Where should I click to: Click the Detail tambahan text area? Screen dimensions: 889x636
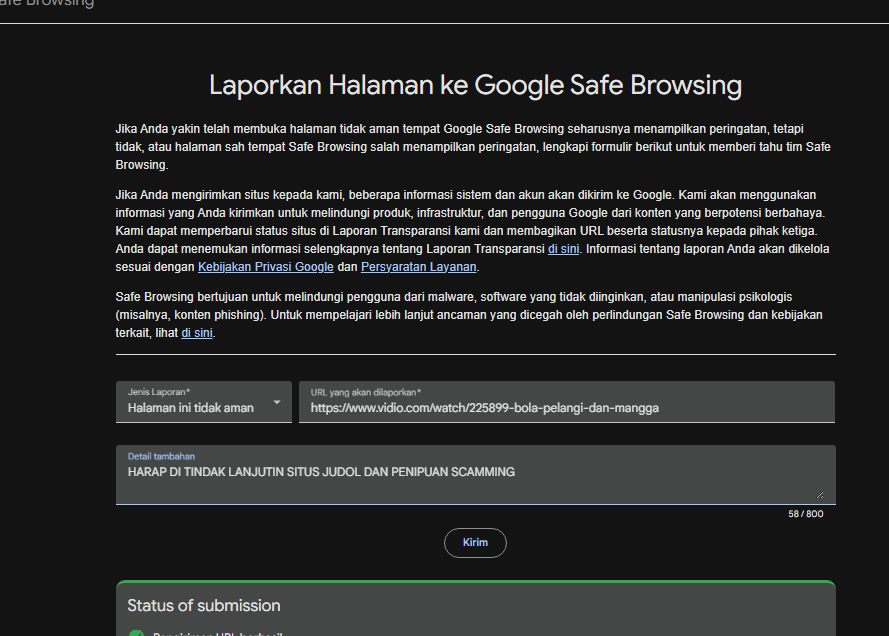pyautogui.click(x=476, y=475)
